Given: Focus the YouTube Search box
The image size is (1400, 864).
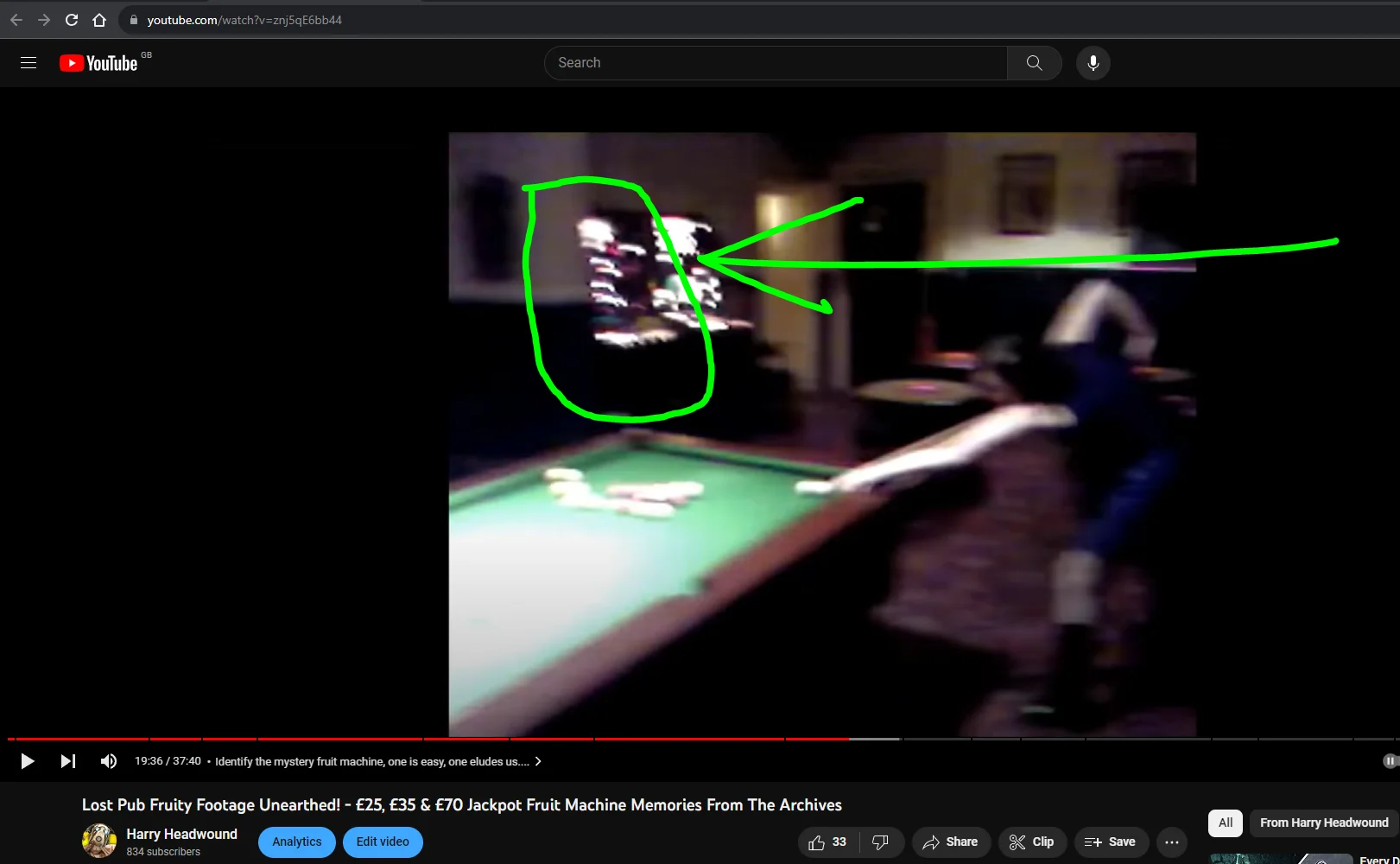Looking at the screenshot, I should pos(776,63).
